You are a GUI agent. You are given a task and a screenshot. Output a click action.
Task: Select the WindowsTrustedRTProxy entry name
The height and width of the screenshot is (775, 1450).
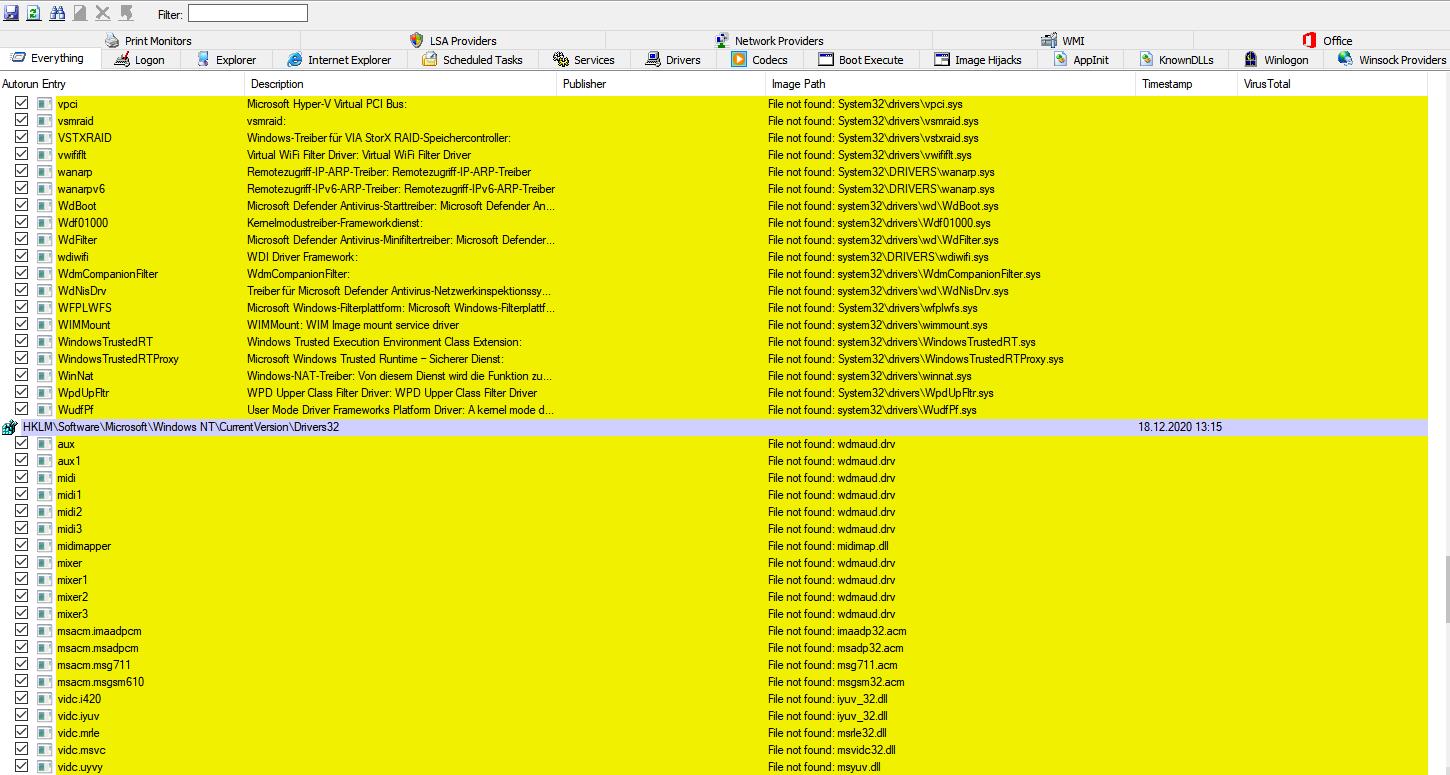[118, 359]
